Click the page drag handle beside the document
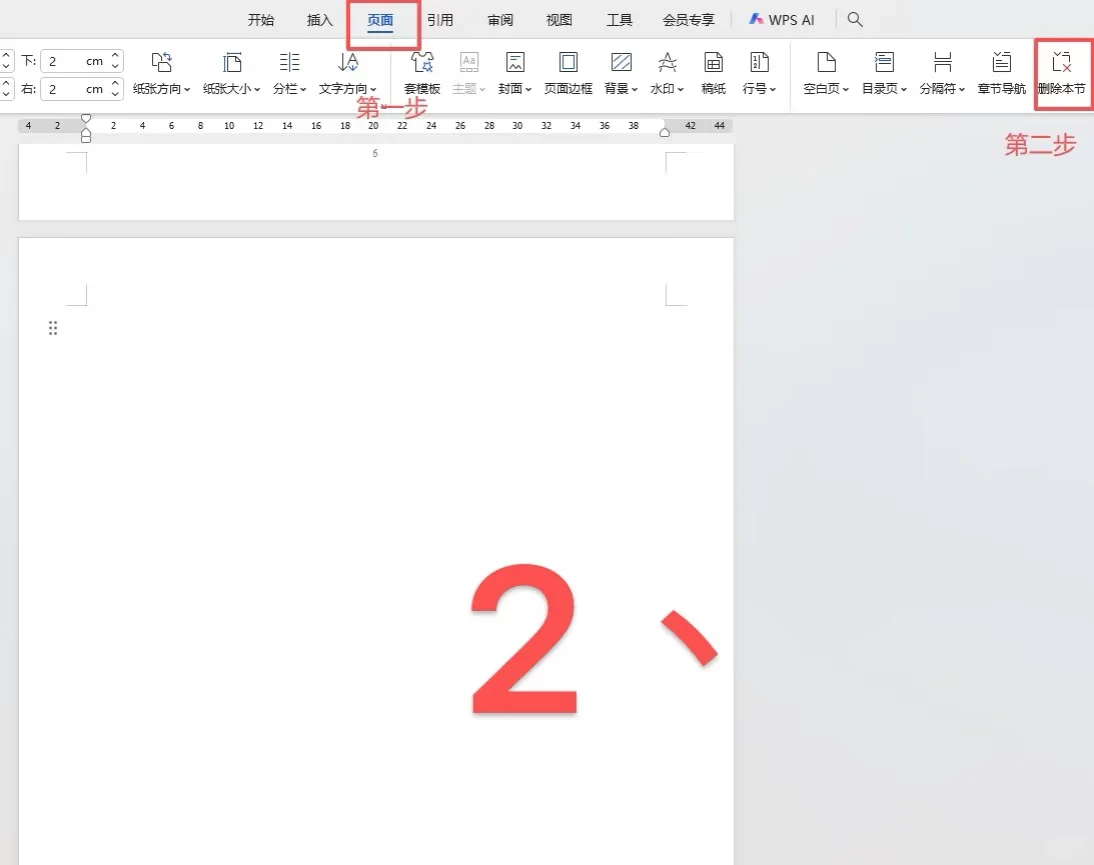Image resolution: width=1094 pixels, height=865 pixels. tap(53, 327)
